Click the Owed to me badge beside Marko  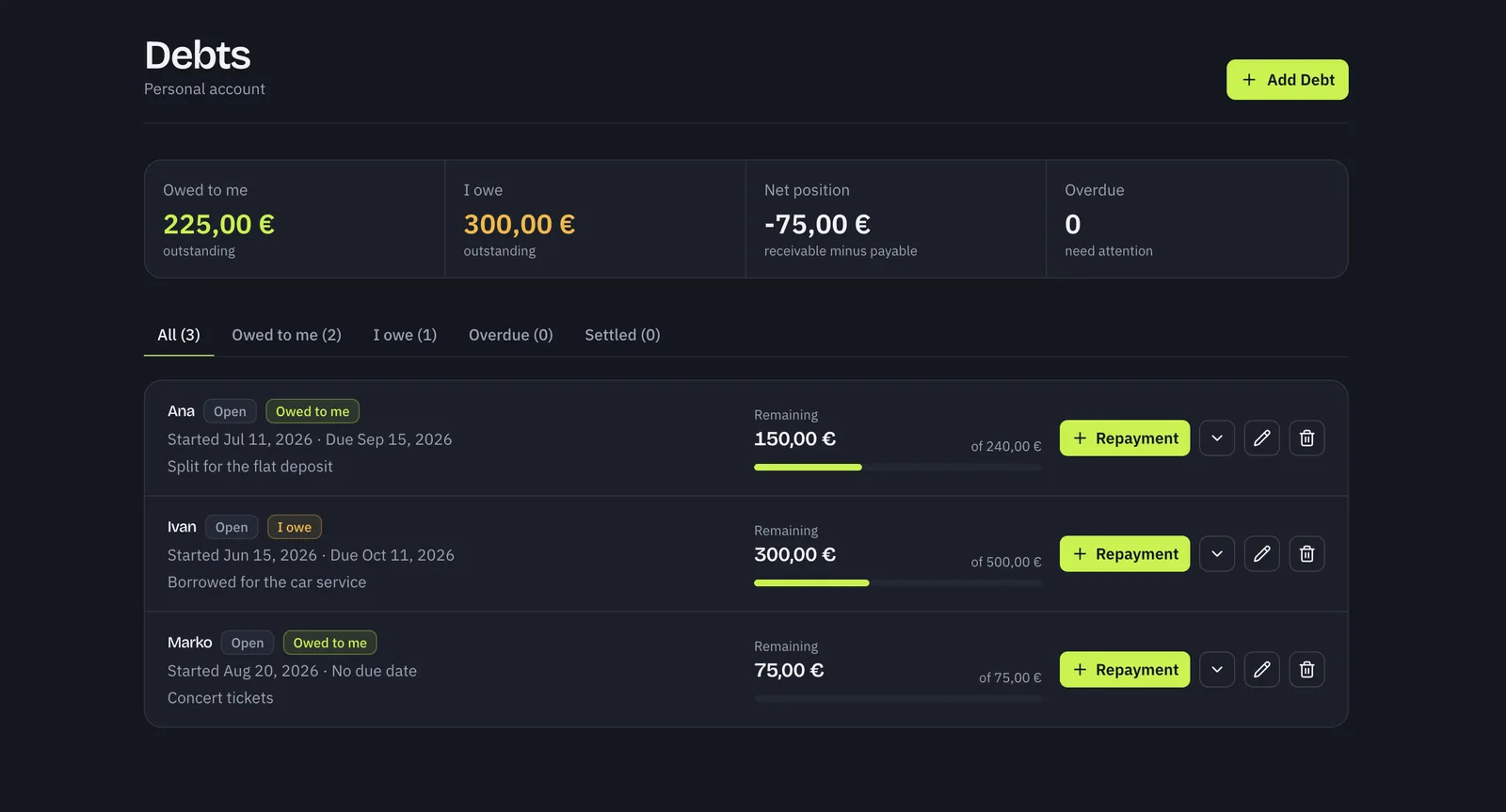(330, 643)
